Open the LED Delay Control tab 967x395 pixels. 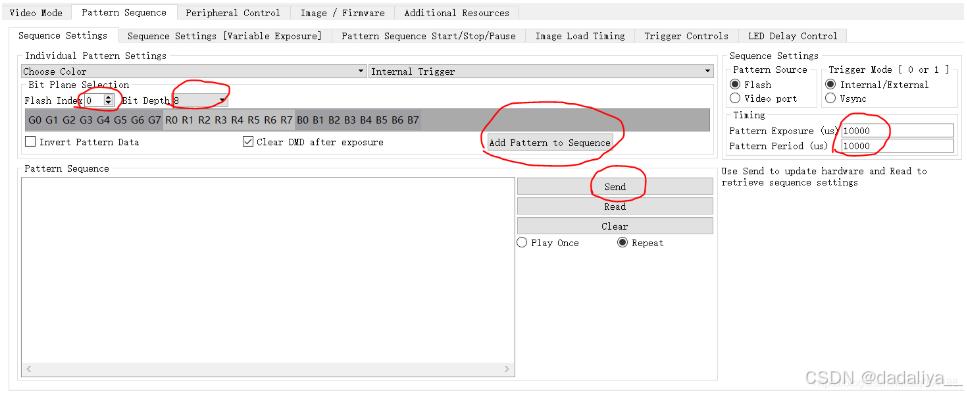pos(792,36)
